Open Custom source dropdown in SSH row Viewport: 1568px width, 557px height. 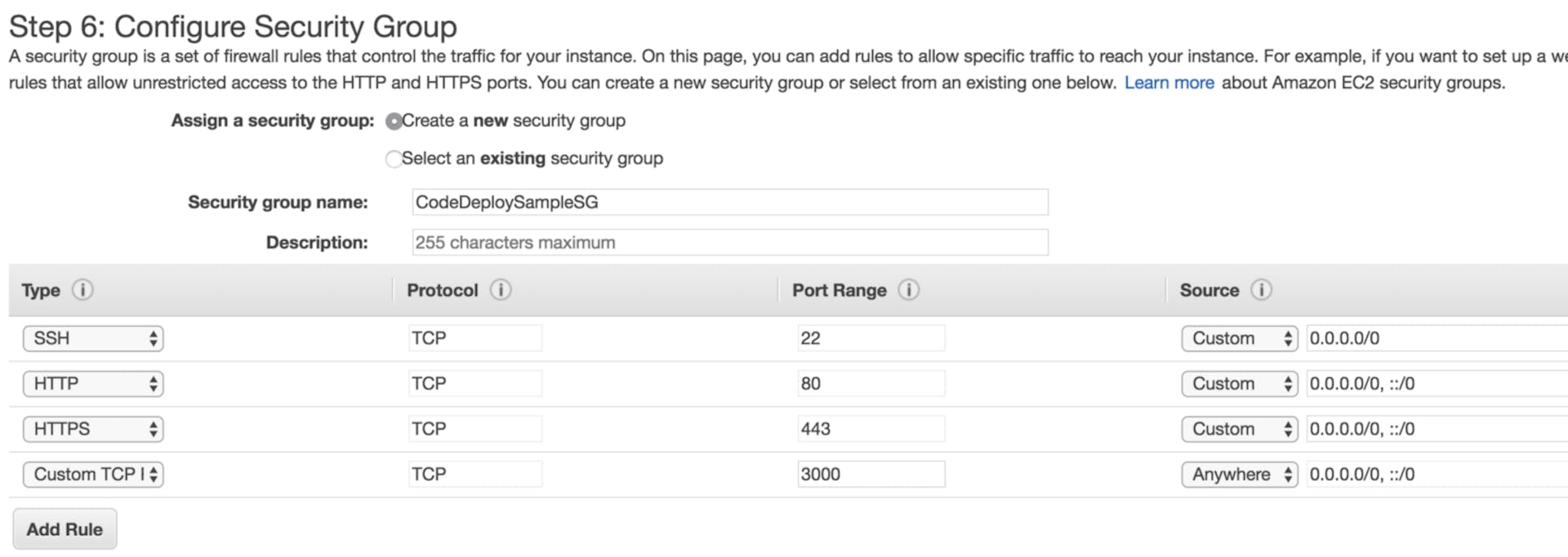1239,338
